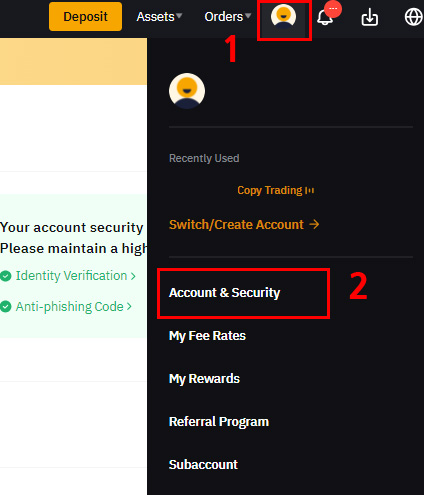Open the language globe icon
The width and height of the screenshot is (424, 495).
413,17
